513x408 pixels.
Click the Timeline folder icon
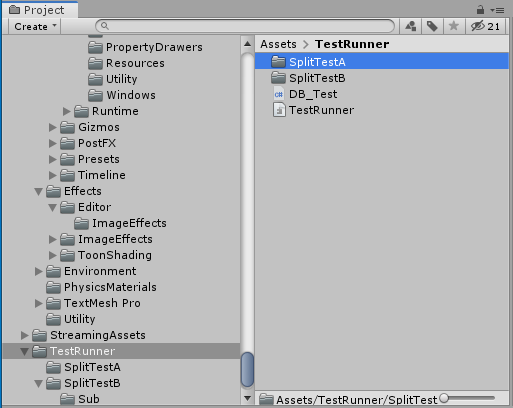(67, 175)
